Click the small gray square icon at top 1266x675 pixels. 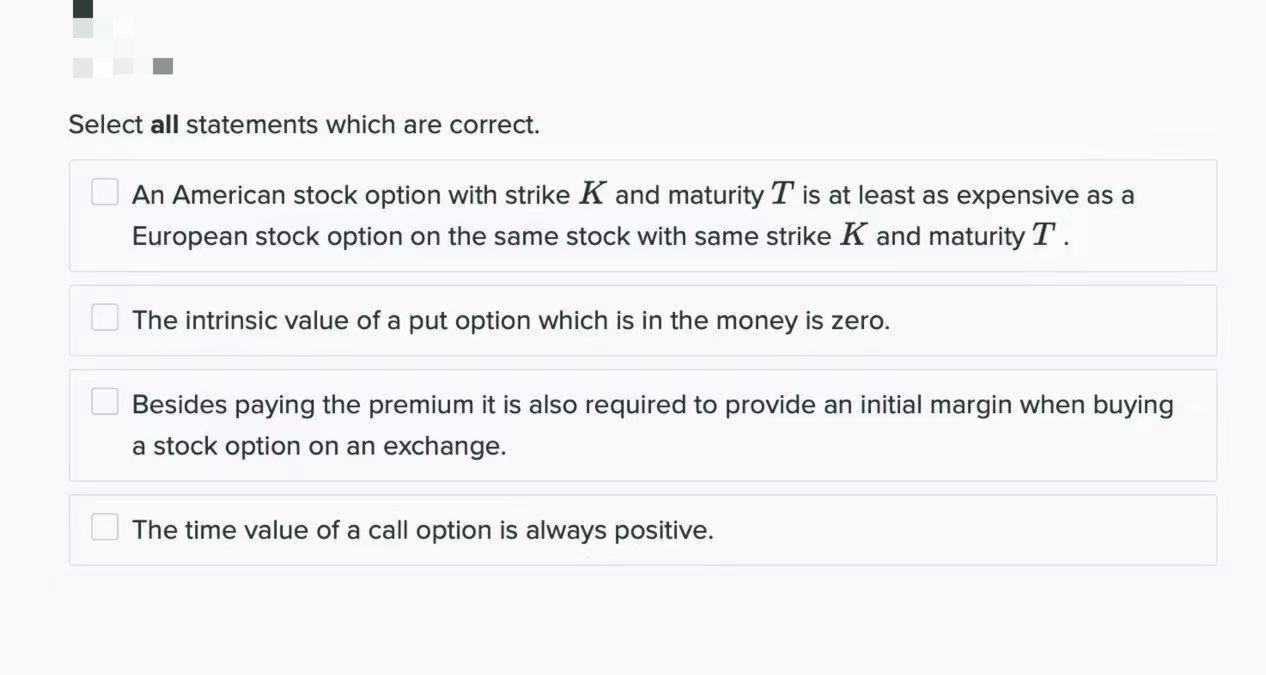coord(163,66)
